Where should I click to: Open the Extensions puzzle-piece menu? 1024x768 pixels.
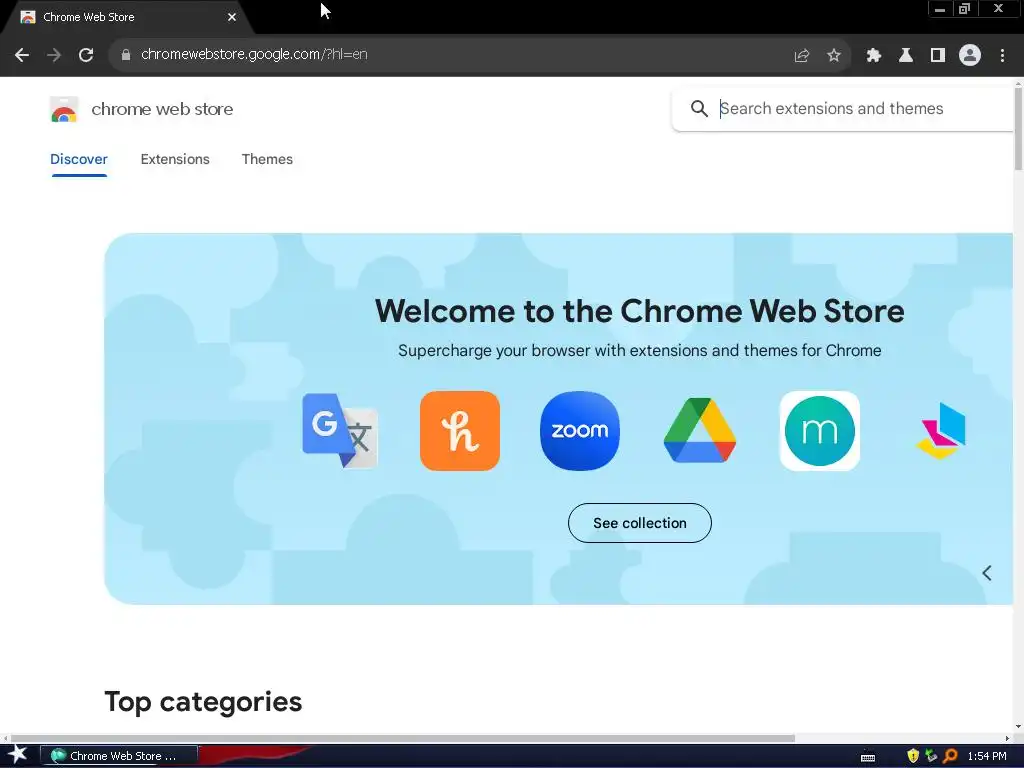[873, 56]
